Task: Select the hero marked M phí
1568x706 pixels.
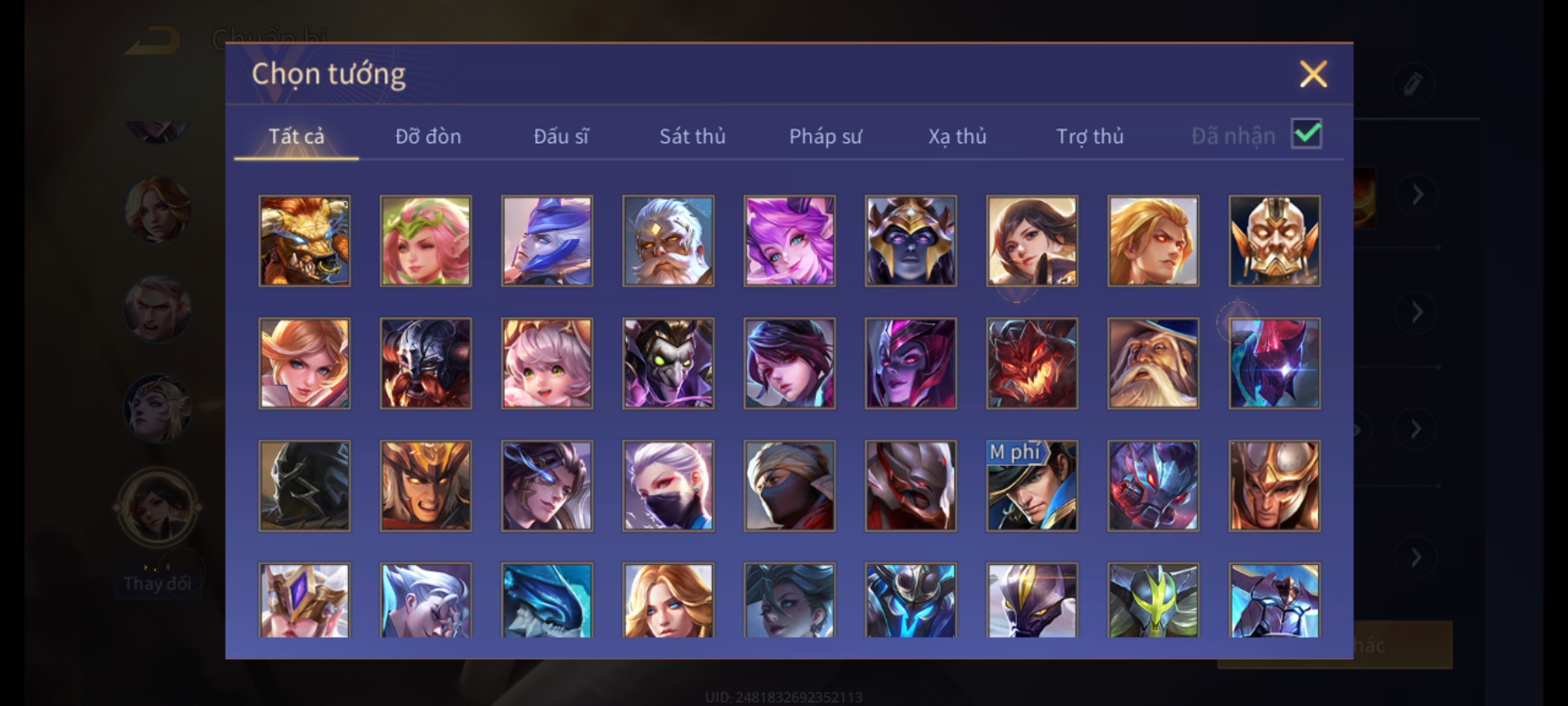Action: click(x=1032, y=486)
